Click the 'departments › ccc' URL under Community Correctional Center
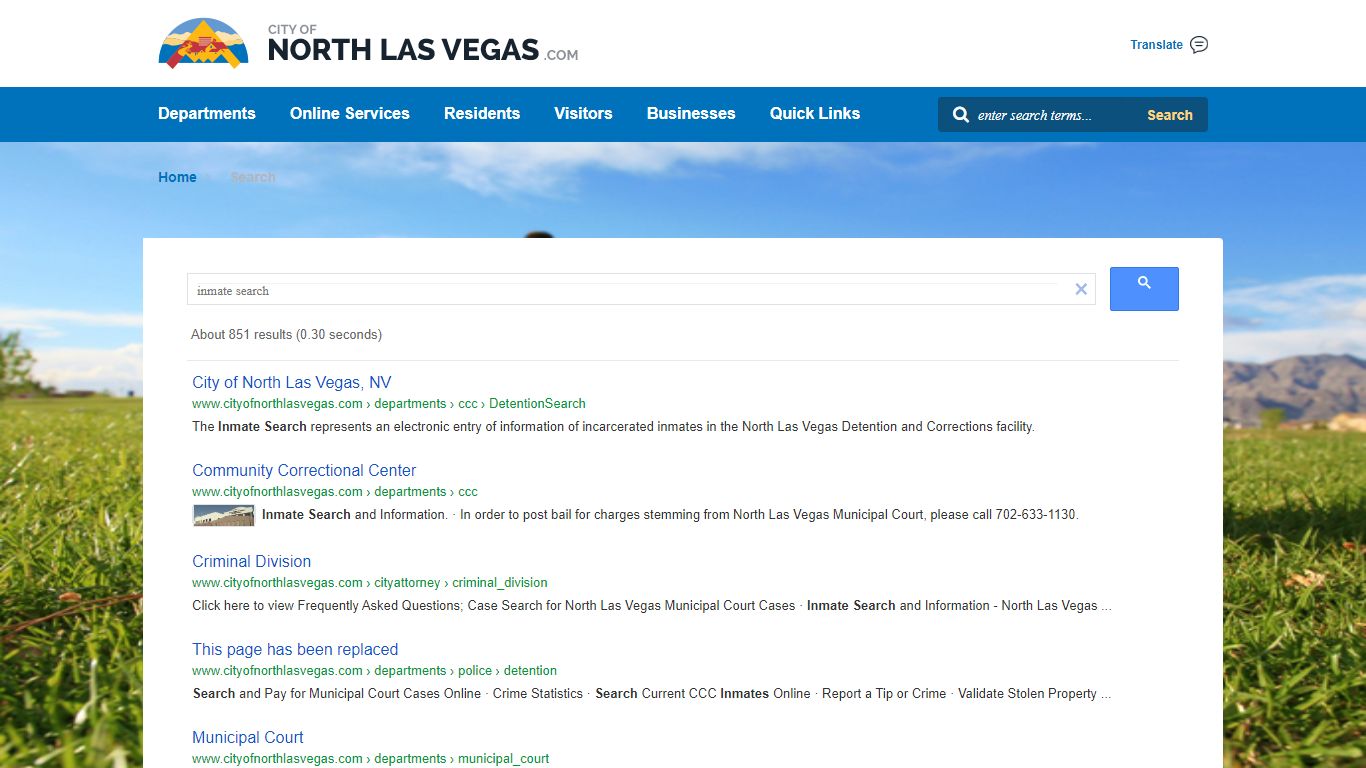The image size is (1366, 768). (x=335, y=492)
